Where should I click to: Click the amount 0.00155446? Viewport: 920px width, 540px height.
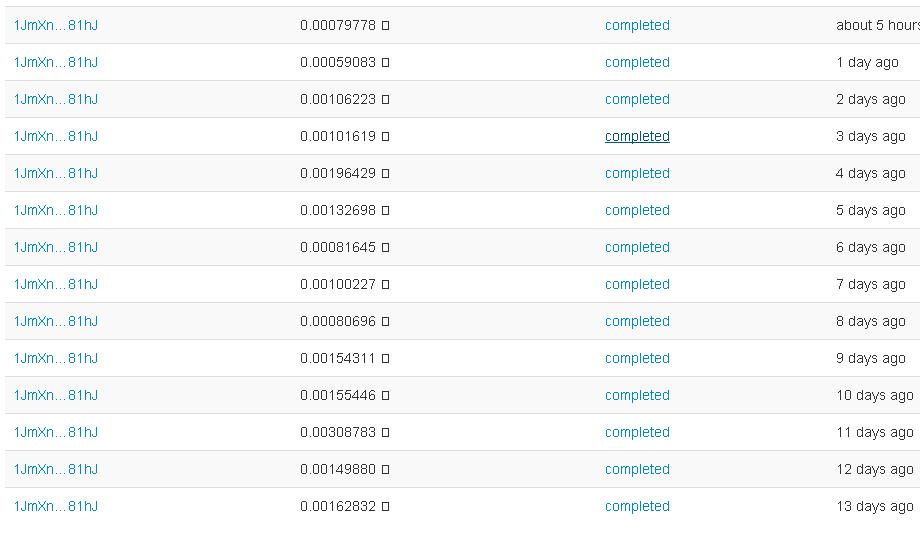tap(338, 395)
